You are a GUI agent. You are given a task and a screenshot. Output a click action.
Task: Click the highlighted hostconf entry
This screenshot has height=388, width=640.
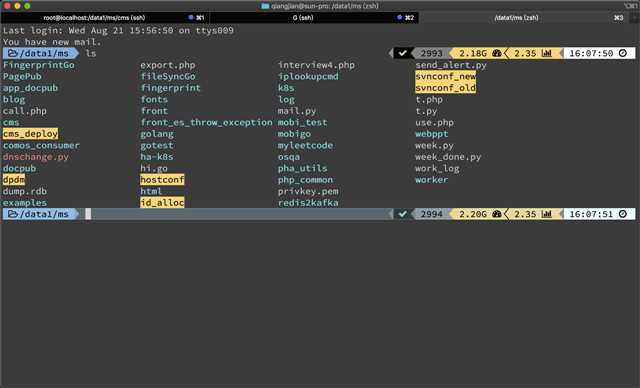162,180
